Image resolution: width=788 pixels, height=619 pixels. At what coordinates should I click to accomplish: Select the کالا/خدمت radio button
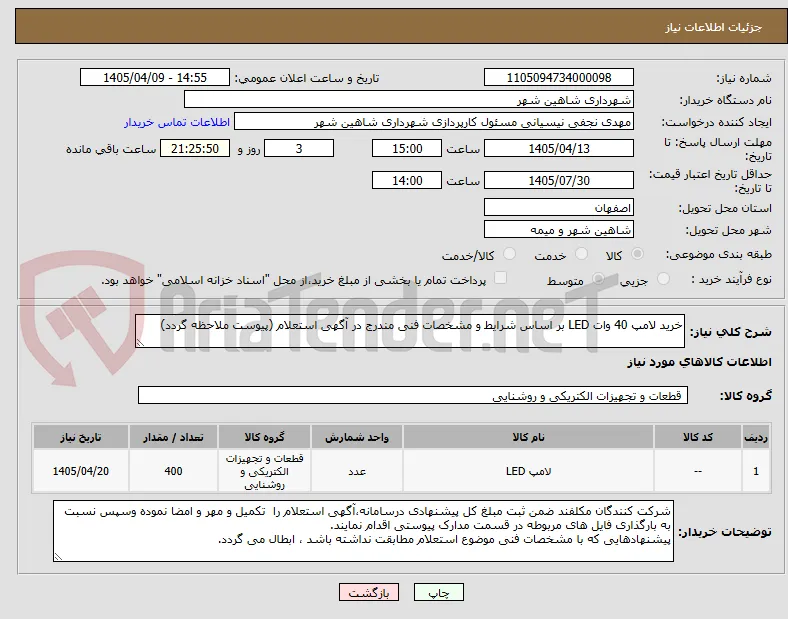pos(510,254)
